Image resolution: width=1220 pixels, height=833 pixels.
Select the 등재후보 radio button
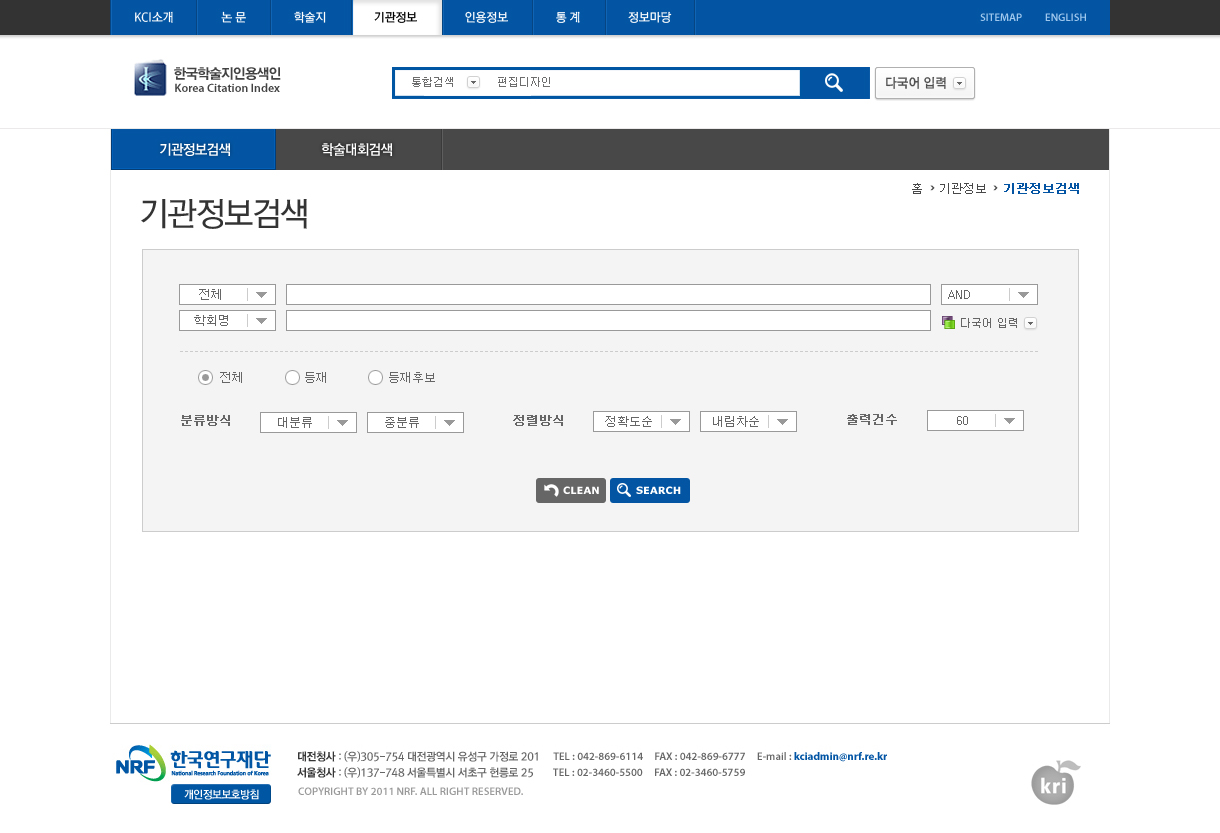coord(375,377)
